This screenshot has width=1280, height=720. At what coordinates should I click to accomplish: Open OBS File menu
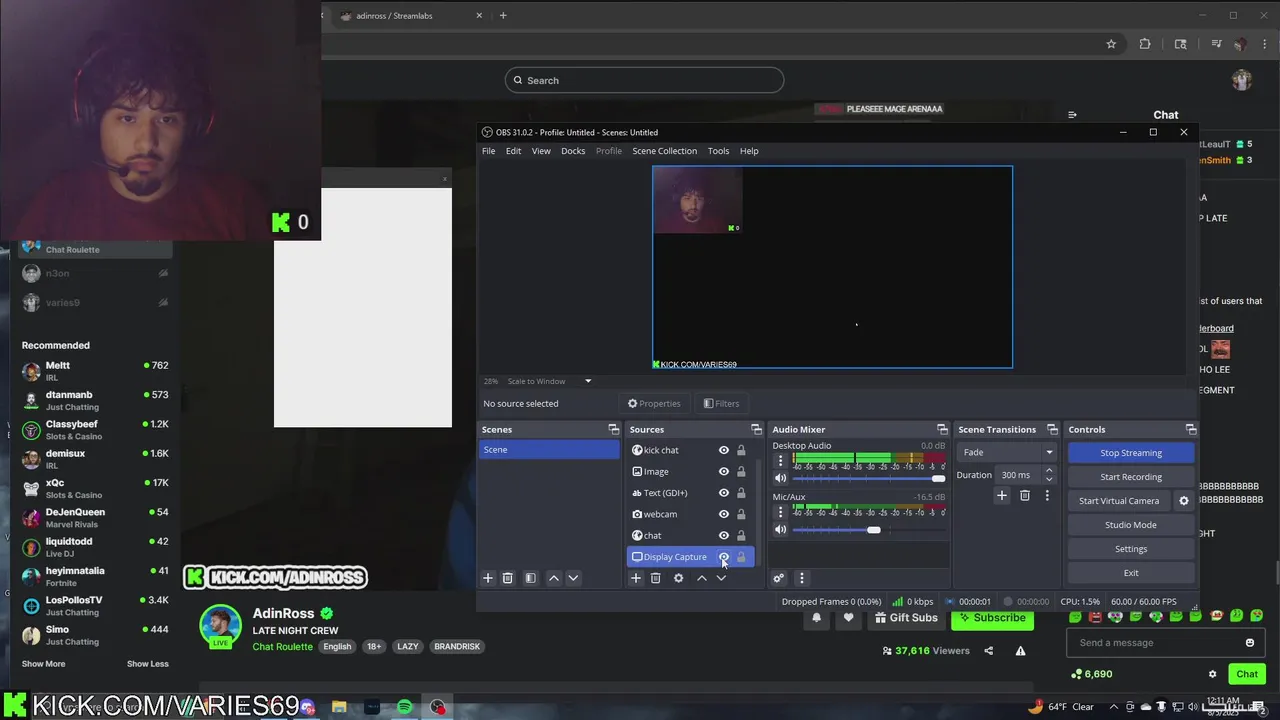click(x=488, y=151)
